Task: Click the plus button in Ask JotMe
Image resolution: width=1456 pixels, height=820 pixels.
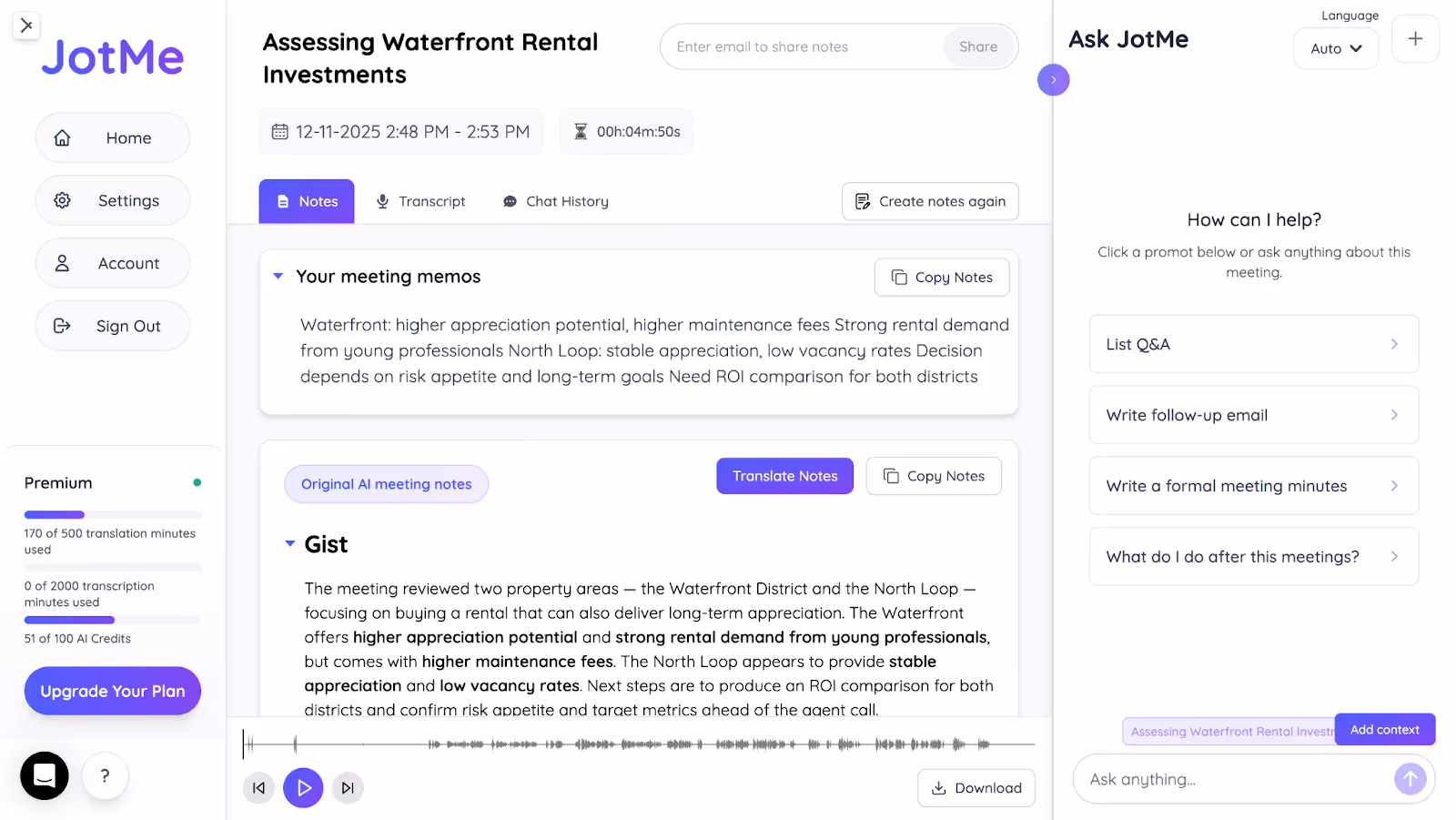Action: pyautogui.click(x=1415, y=39)
